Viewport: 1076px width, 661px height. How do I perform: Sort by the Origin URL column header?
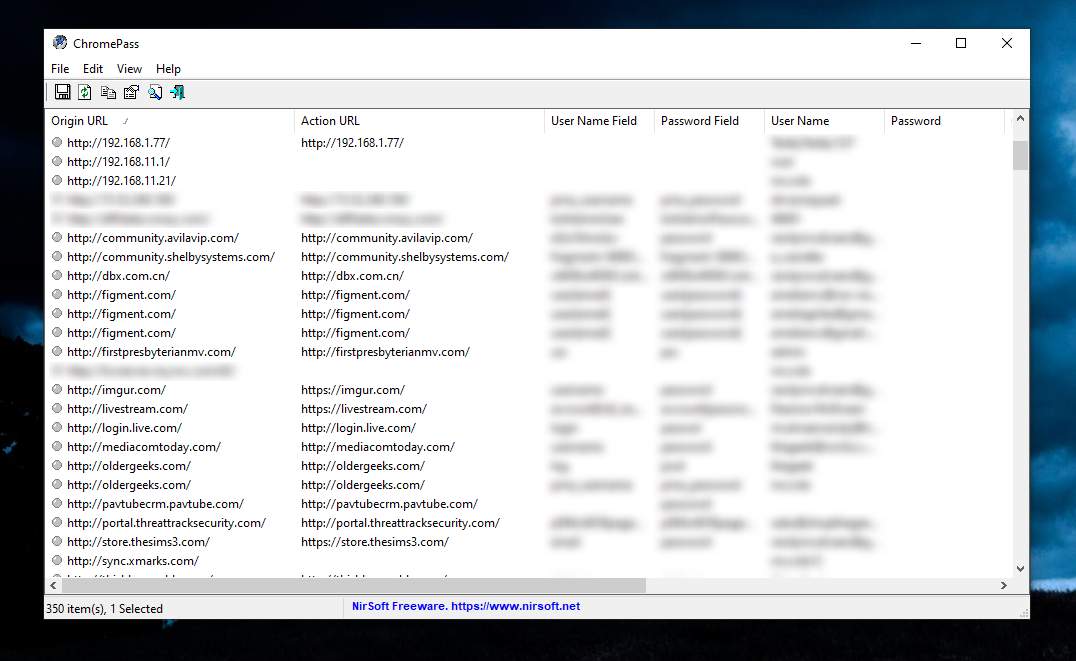(x=169, y=121)
